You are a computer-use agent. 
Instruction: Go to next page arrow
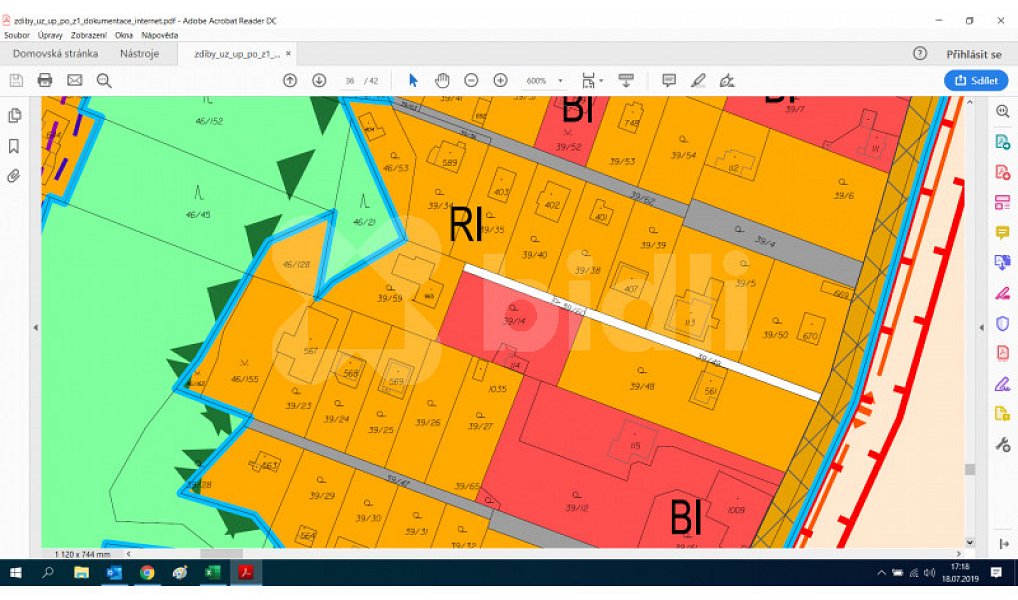pos(319,81)
